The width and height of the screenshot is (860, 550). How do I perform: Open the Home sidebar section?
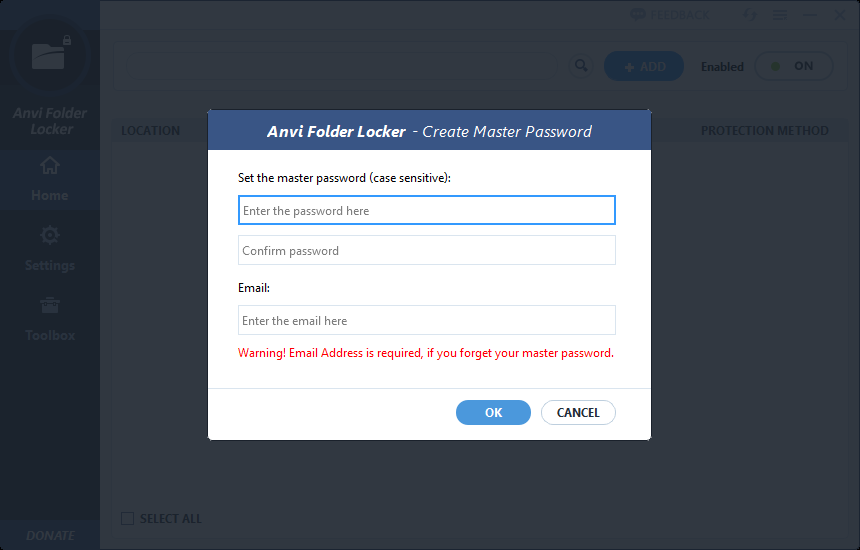[x=49, y=179]
